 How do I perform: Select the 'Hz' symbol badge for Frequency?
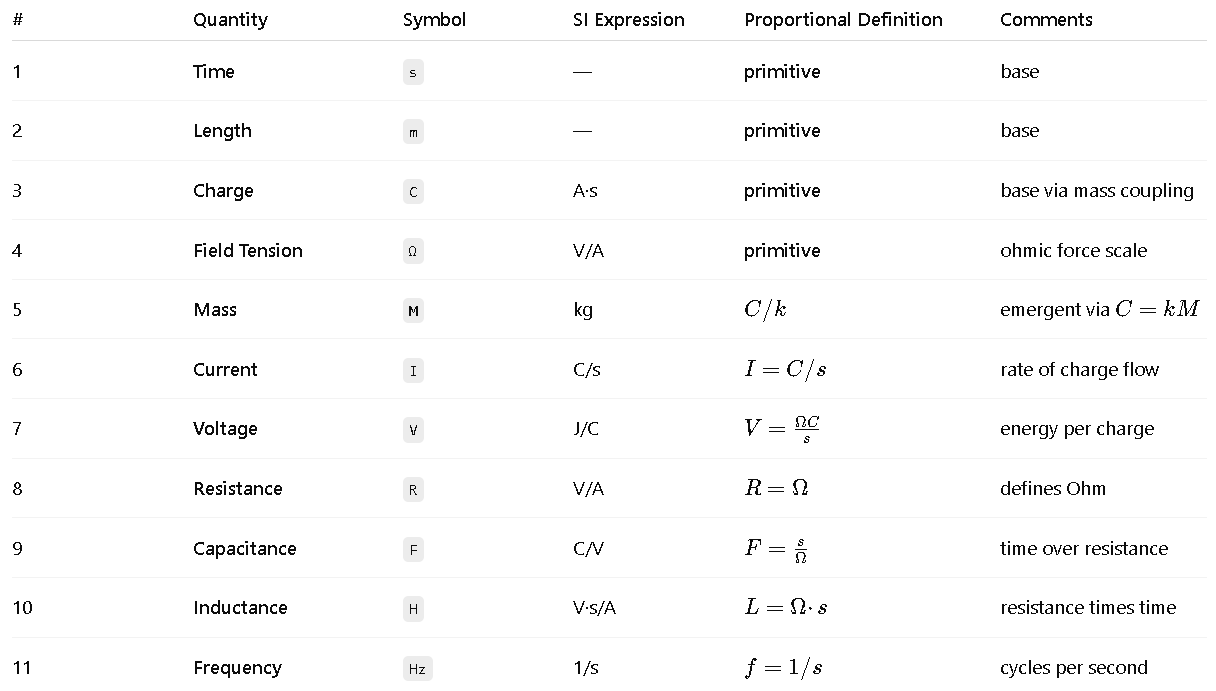coord(417,669)
